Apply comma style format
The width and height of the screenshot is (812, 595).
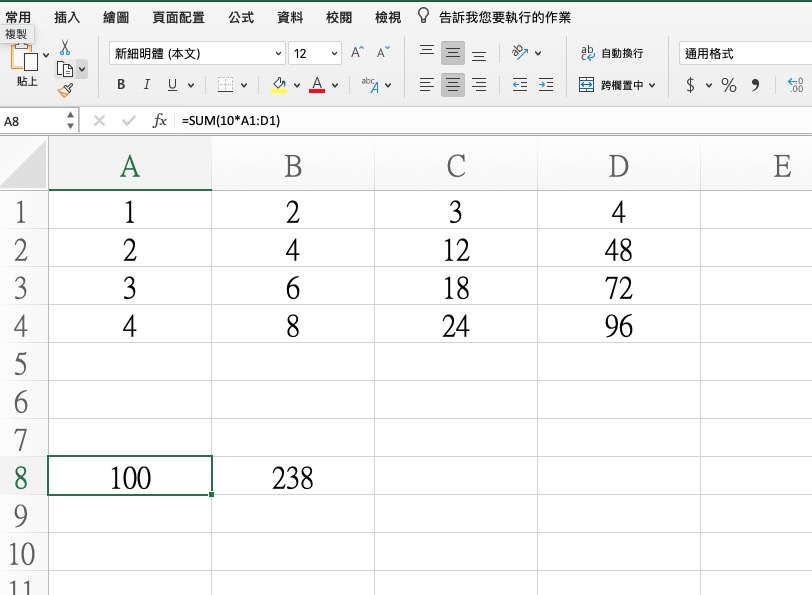click(755, 85)
